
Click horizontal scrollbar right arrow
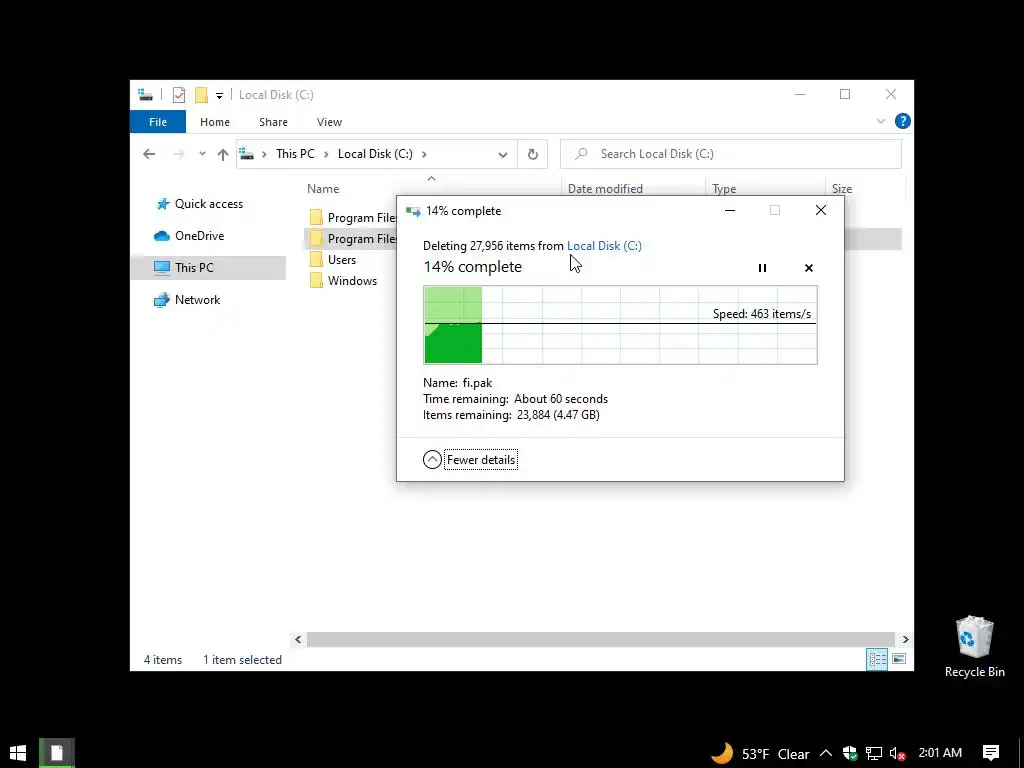(x=905, y=639)
